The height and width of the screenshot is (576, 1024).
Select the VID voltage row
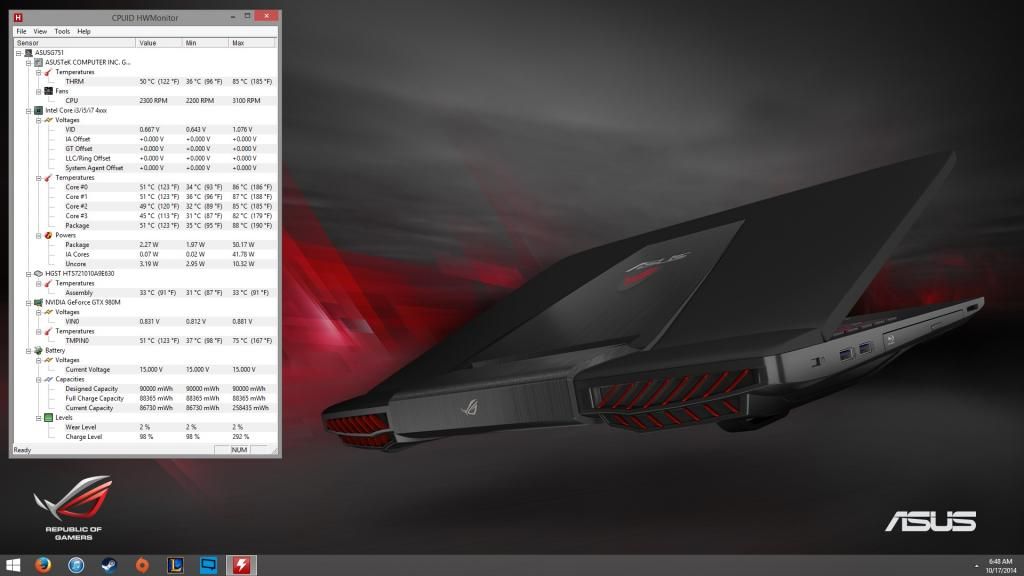click(144, 129)
